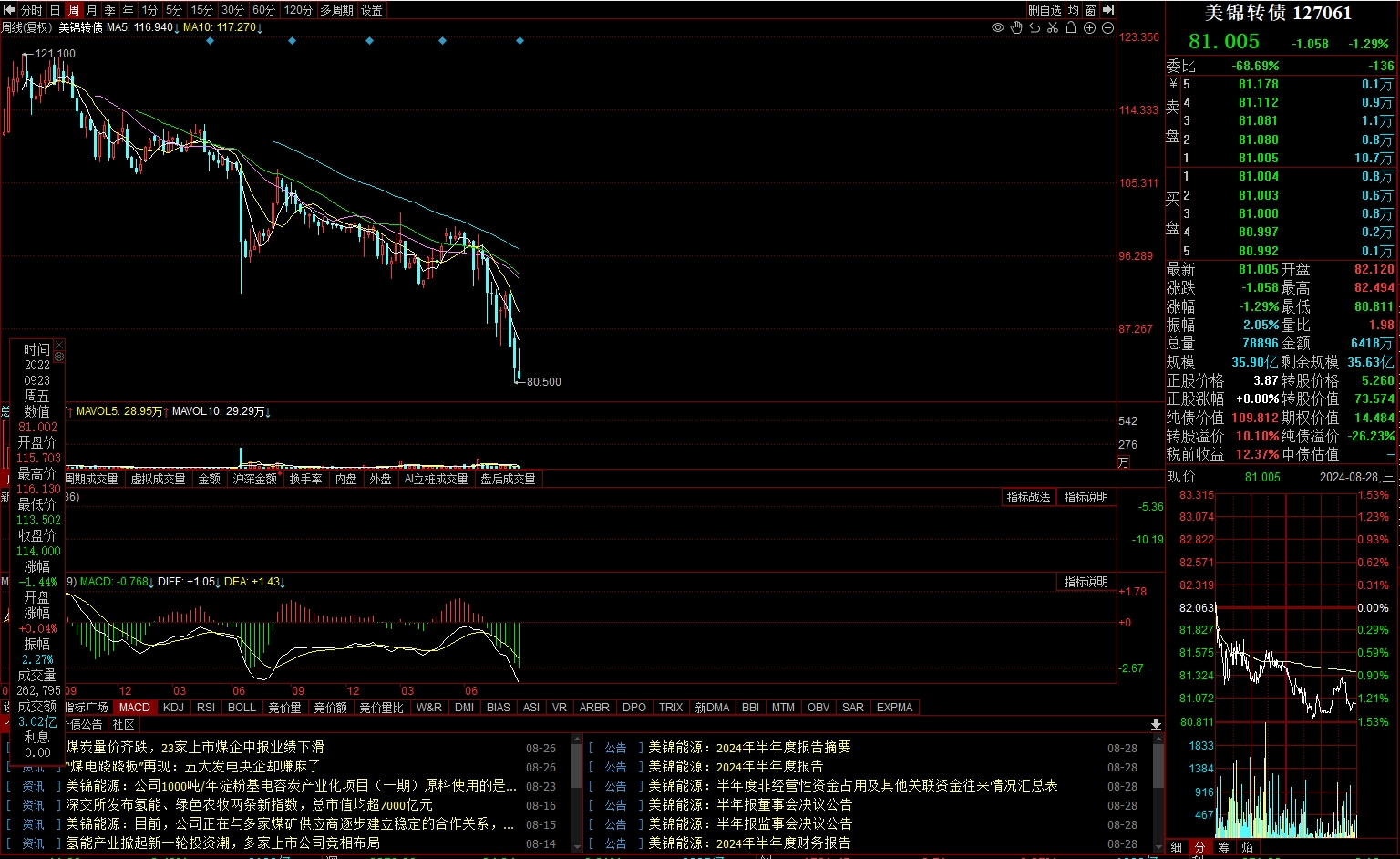The image size is (1400, 859).
Task: Click the undo arrow icon above chart
Action: (x=1035, y=28)
